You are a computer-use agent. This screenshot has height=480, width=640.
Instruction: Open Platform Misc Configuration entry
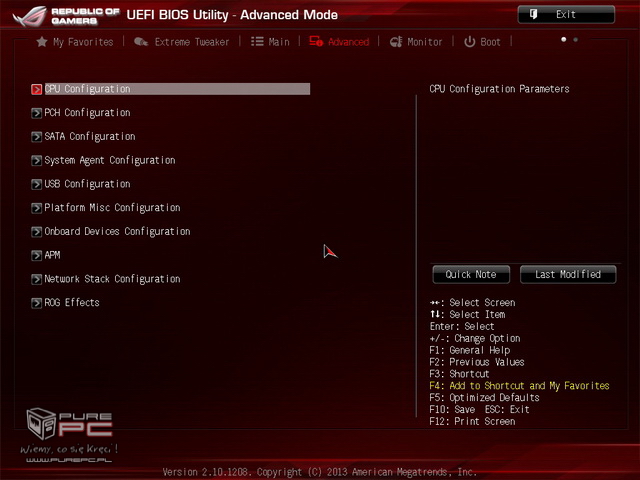pyautogui.click(x=112, y=208)
